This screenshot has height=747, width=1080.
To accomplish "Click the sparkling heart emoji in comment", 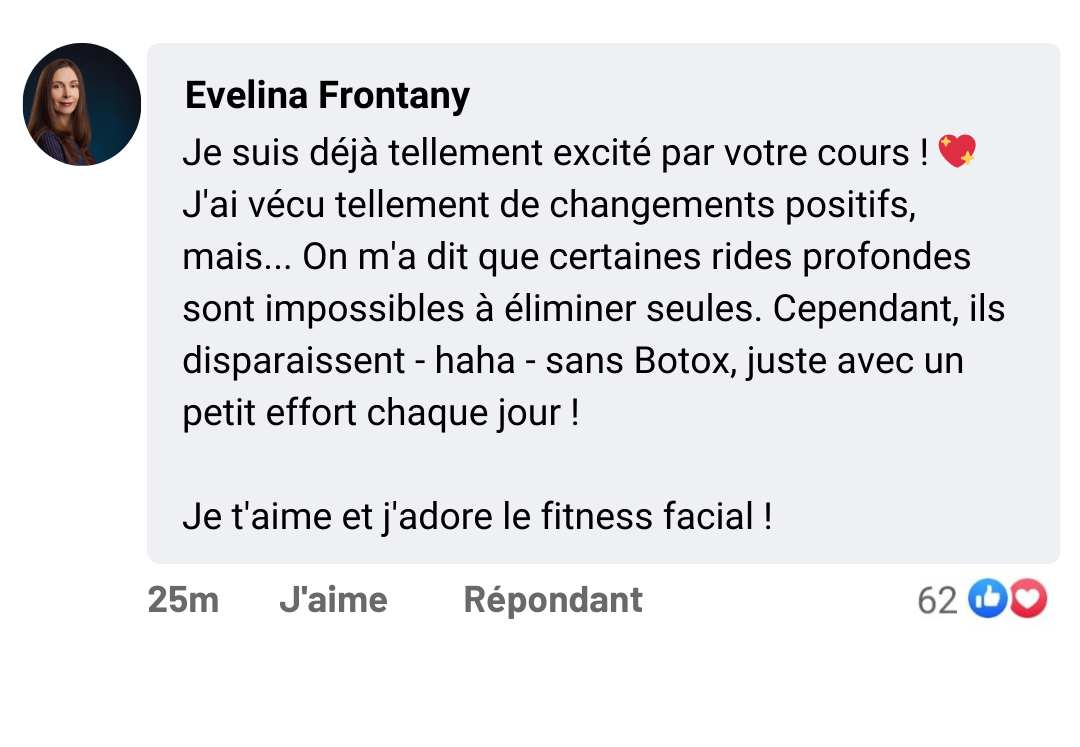I will 957,153.
